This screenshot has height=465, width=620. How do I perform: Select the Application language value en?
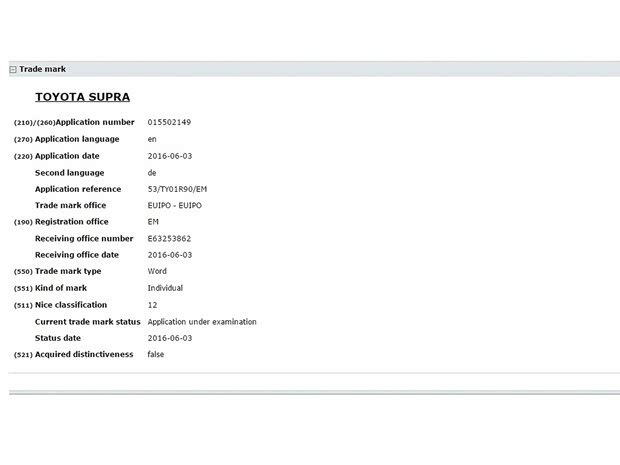pos(152,139)
